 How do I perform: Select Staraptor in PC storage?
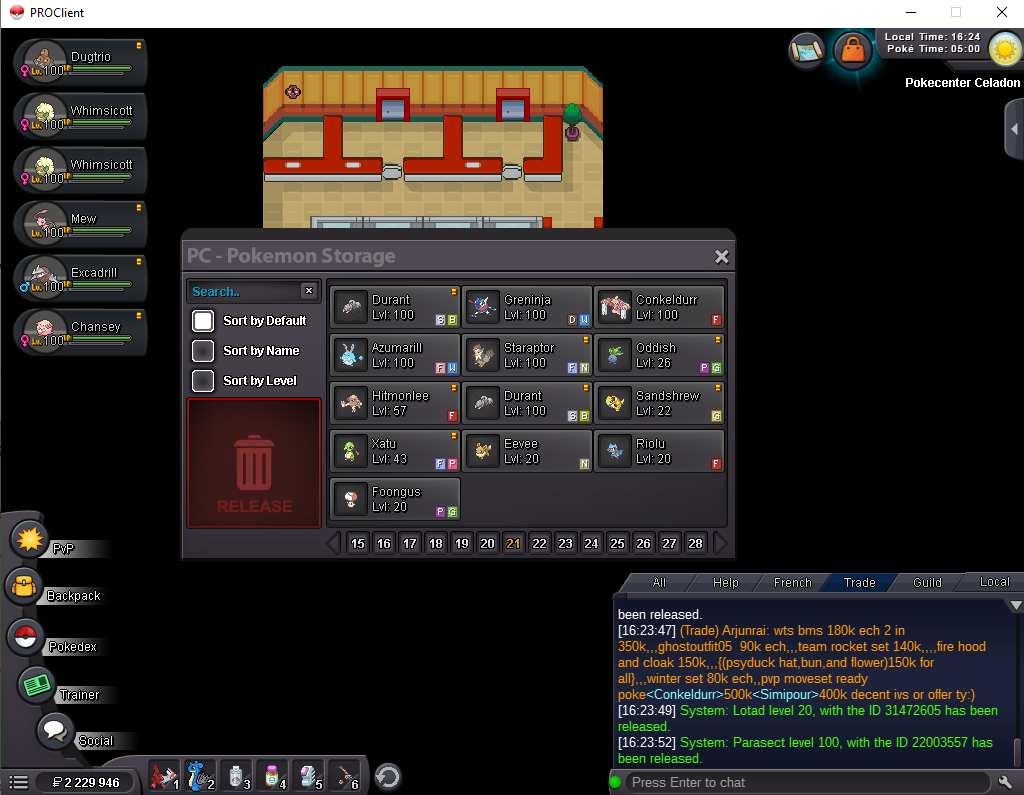point(526,355)
